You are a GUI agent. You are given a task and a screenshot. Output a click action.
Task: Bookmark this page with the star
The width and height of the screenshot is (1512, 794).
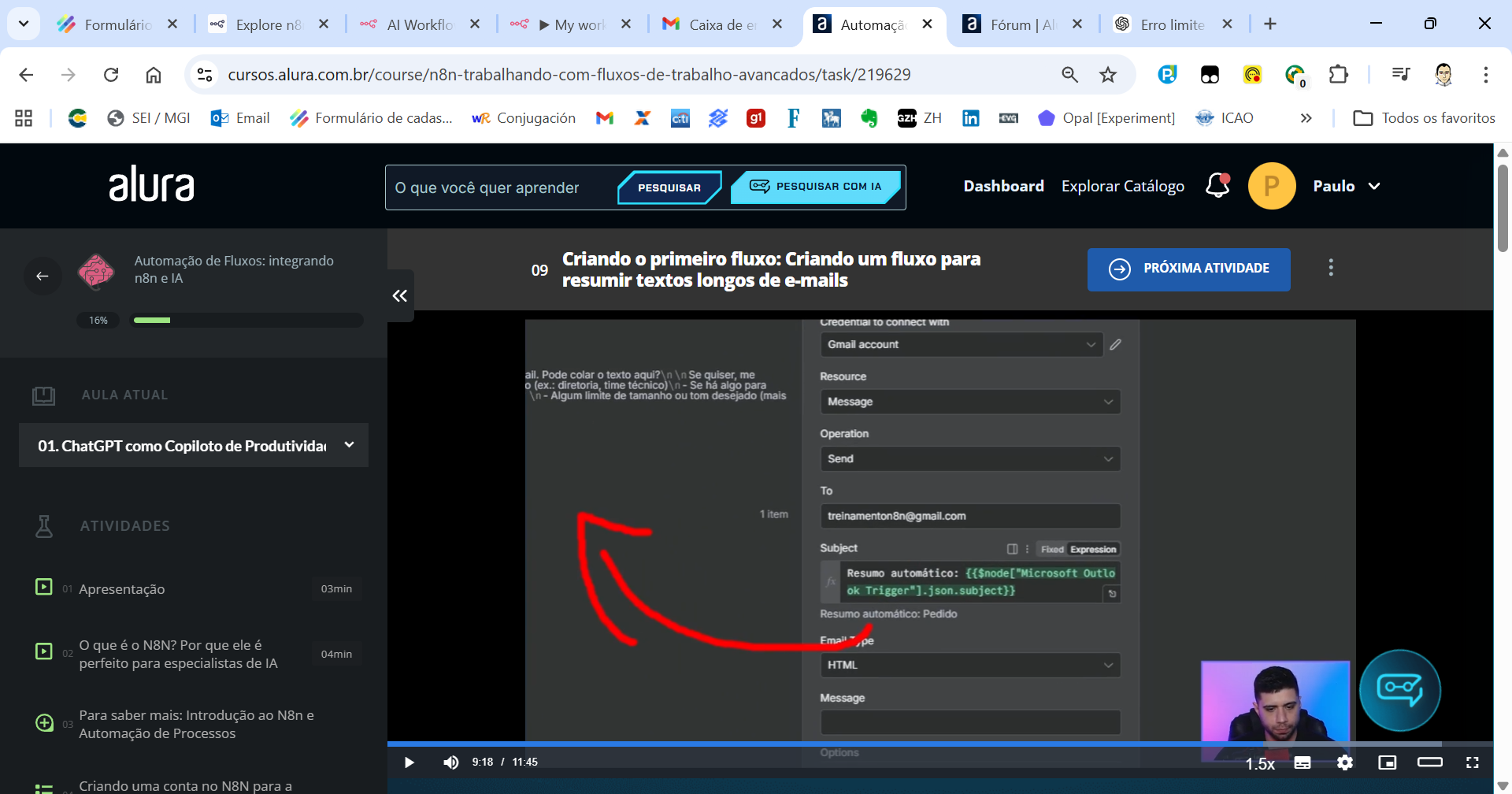[1107, 74]
